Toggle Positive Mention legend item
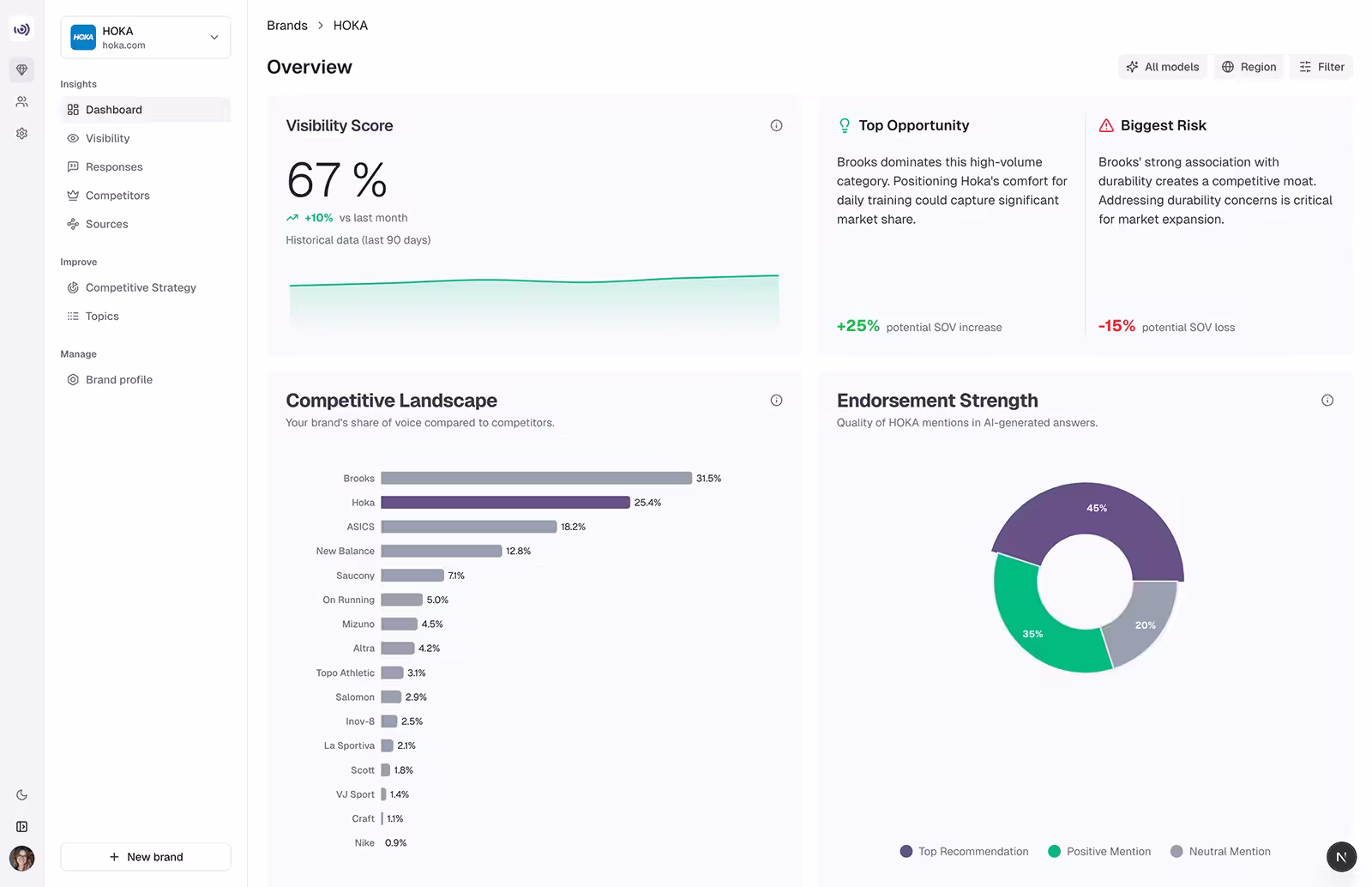 click(x=1099, y=852)
